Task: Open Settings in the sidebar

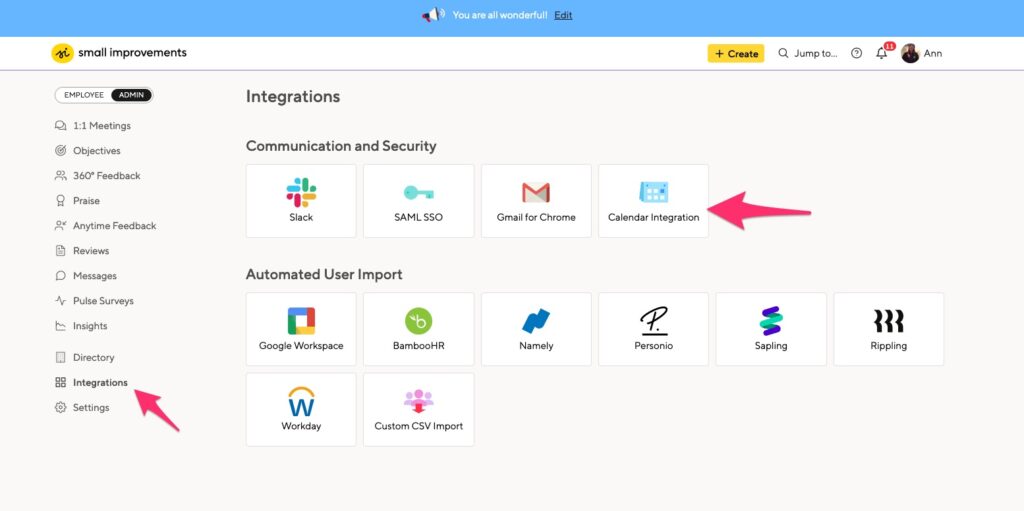Action: (x=91, y=408)
